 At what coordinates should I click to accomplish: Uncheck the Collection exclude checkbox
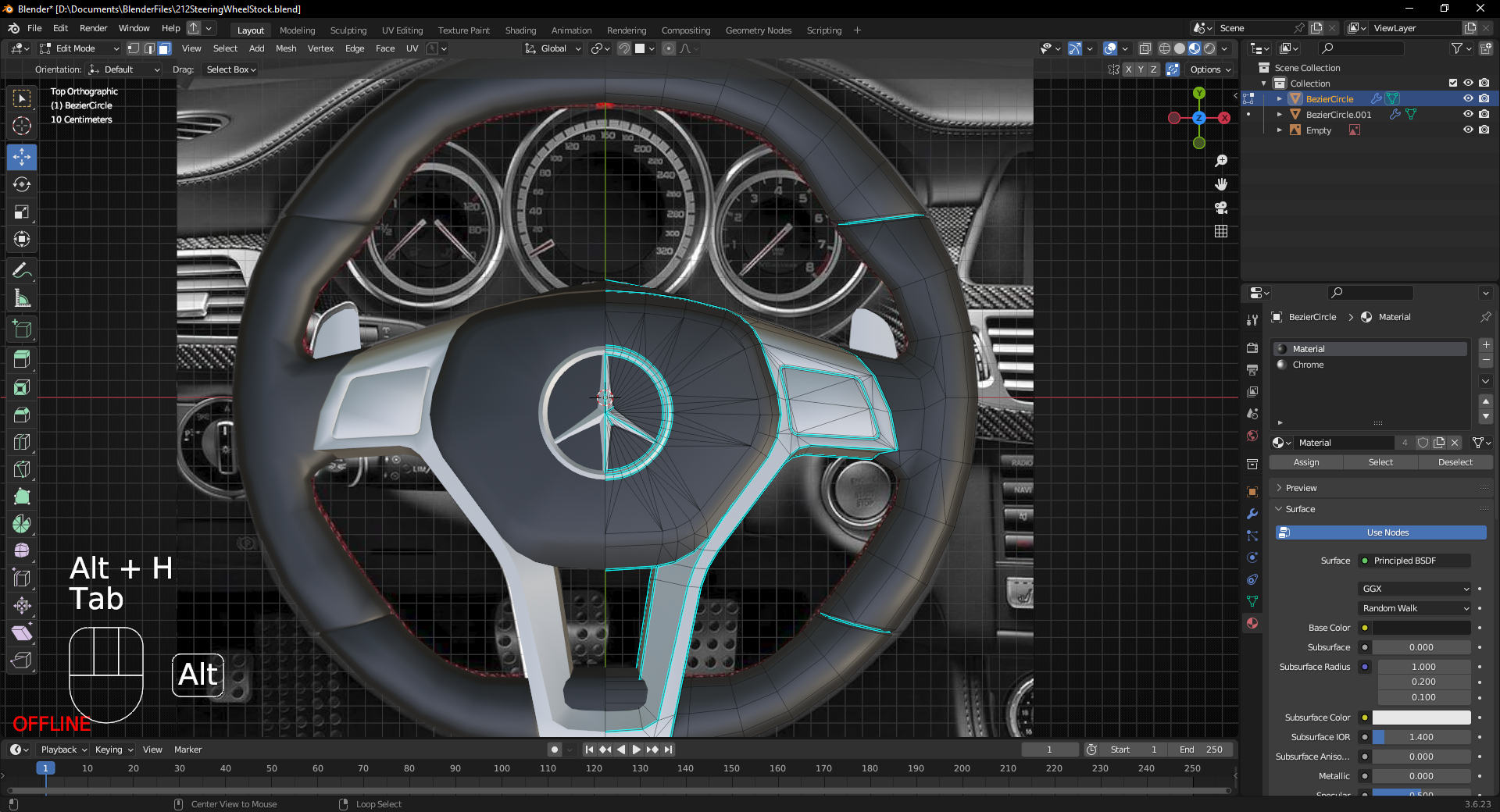click(x=1452, y=84)
